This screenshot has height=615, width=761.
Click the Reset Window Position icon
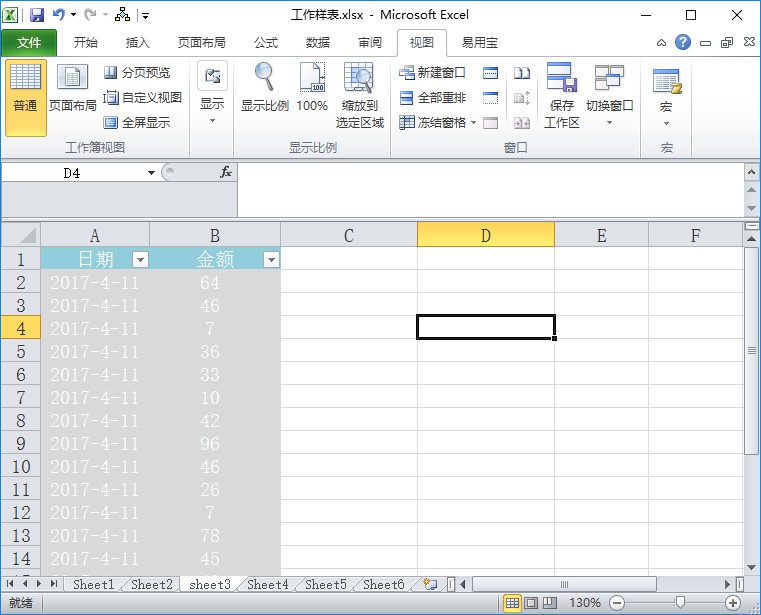tap(522, 123)
